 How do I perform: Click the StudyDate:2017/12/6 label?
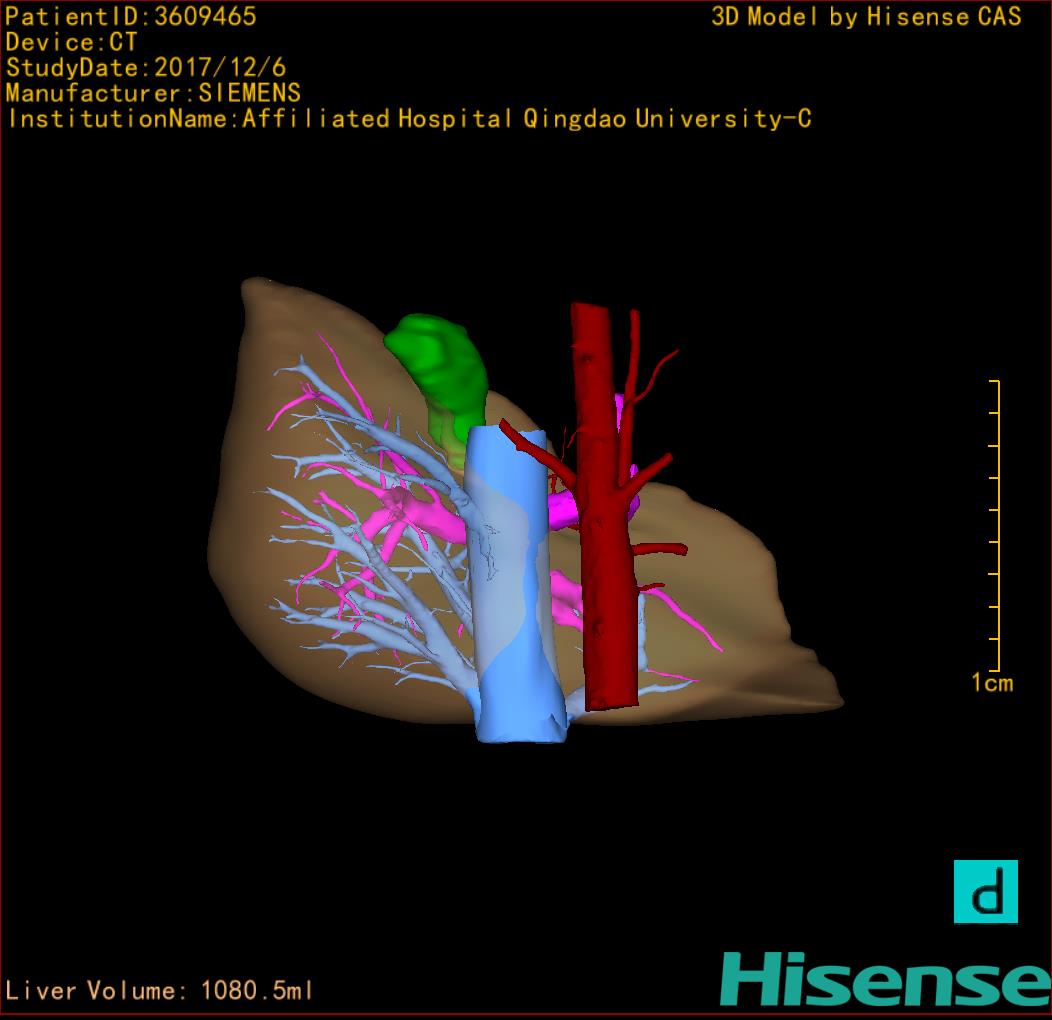[x=146, y=68]
